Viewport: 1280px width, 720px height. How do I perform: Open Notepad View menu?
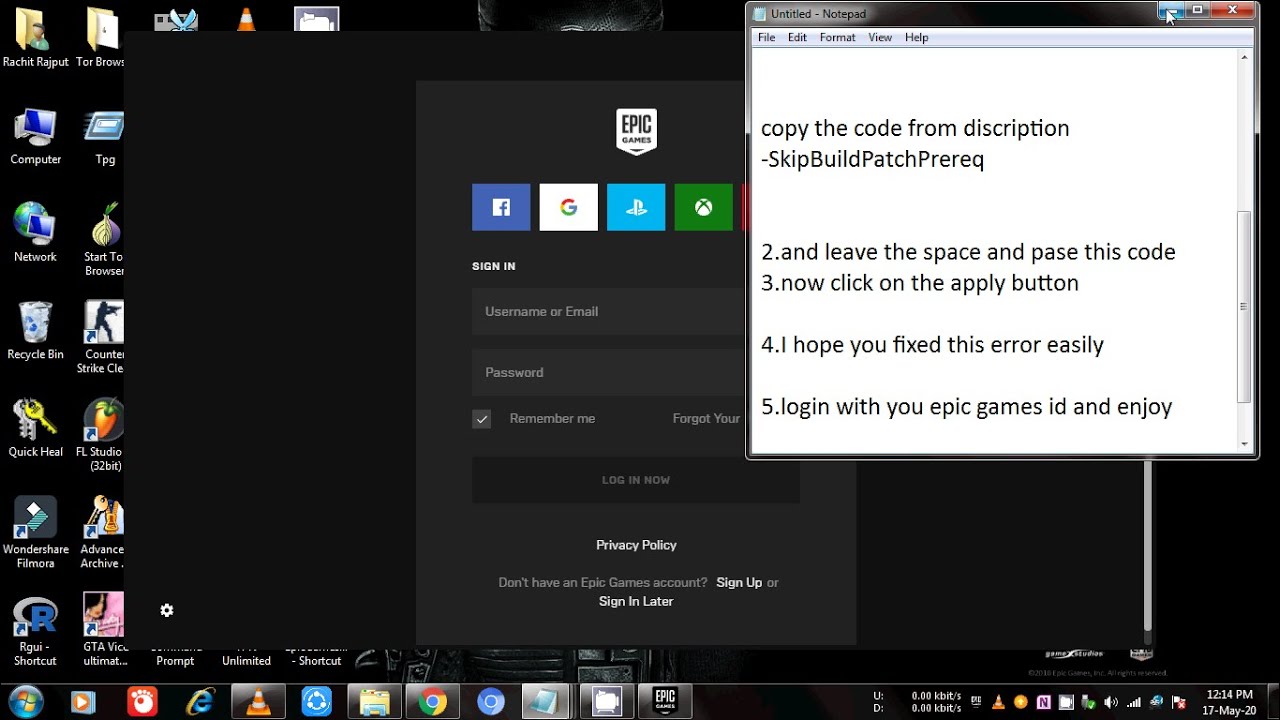point(880,37)
